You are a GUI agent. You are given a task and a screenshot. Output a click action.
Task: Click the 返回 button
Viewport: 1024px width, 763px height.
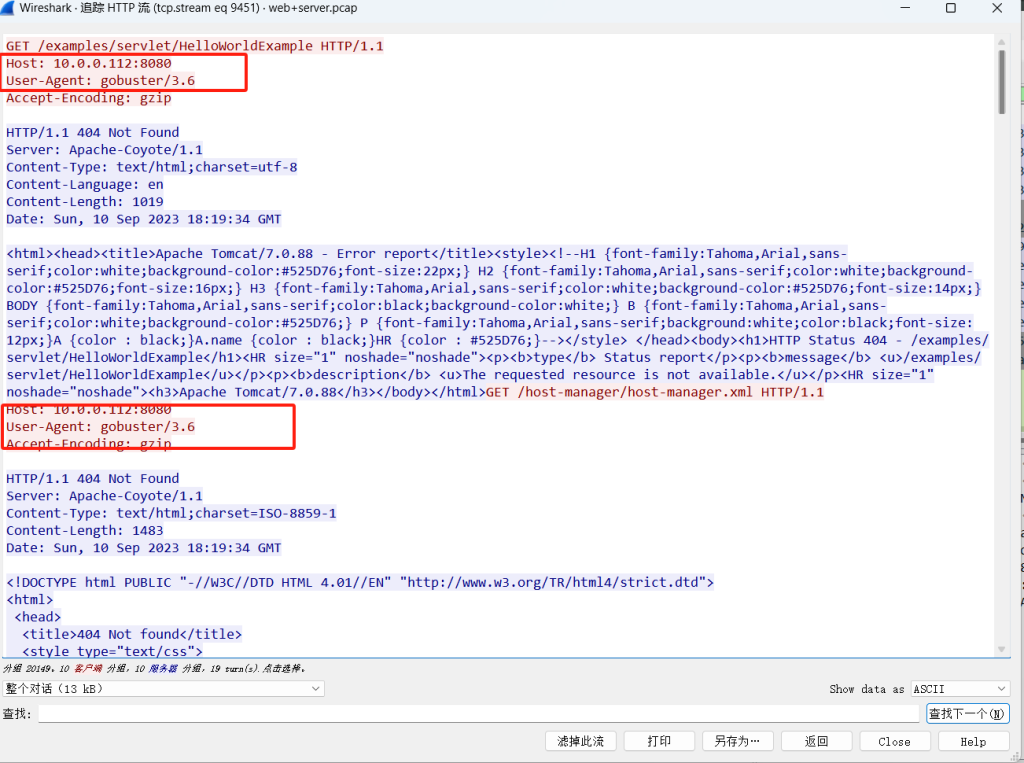click(816, 741)
